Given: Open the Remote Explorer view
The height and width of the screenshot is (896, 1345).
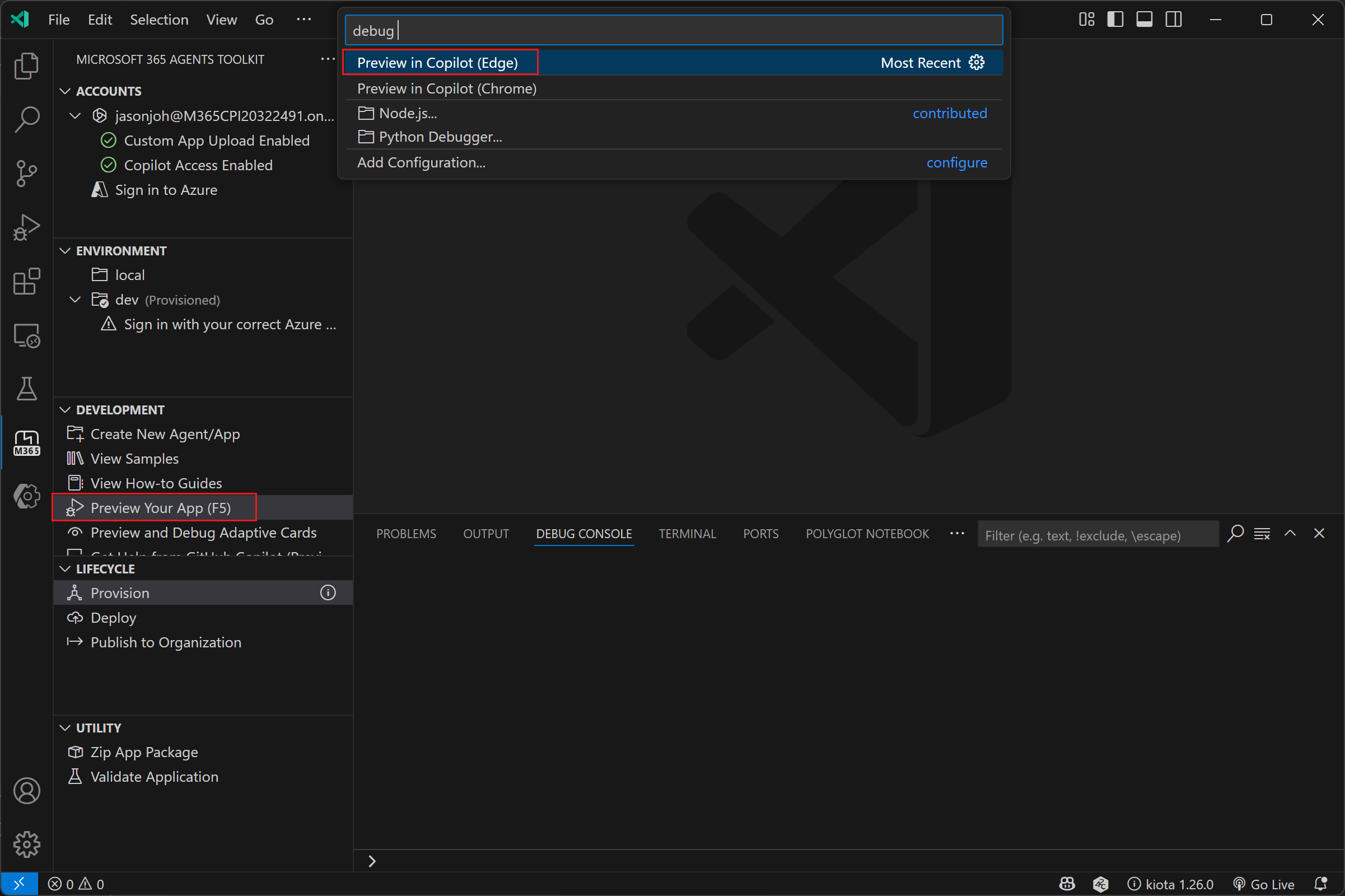Looking at the screenshot, I should (x=26, y=336).
